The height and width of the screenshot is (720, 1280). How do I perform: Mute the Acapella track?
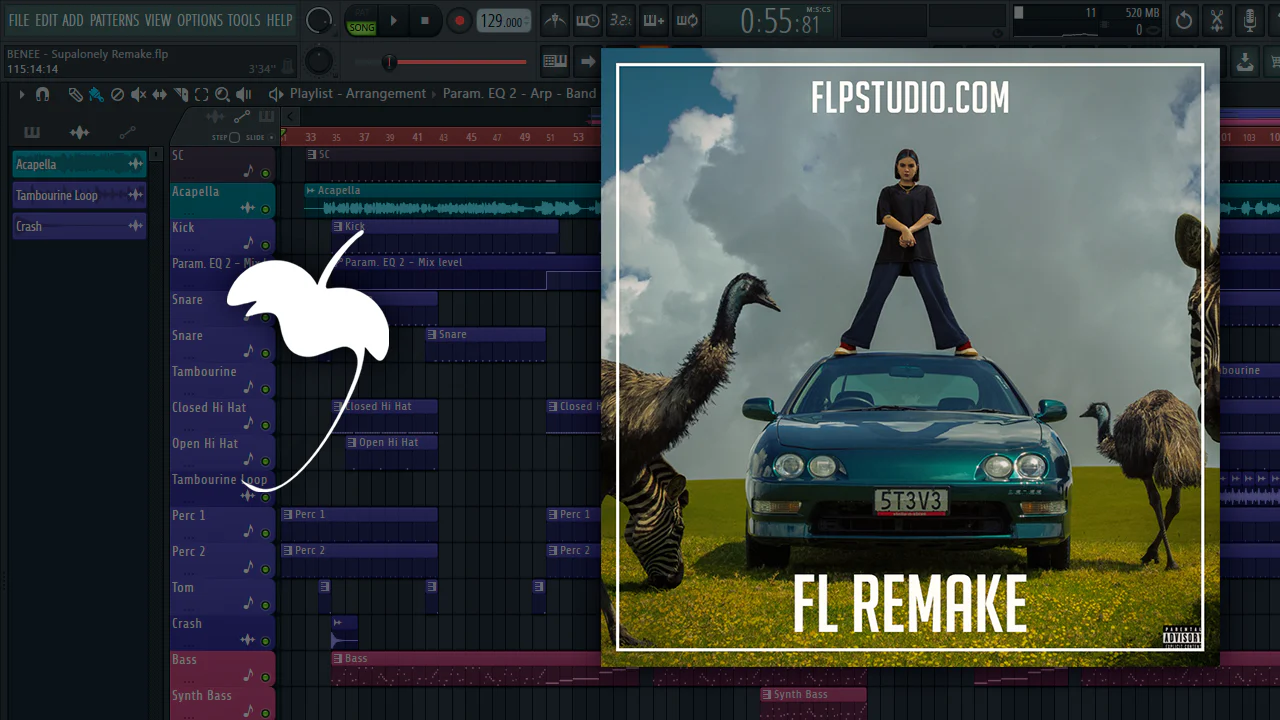point(265,209)
